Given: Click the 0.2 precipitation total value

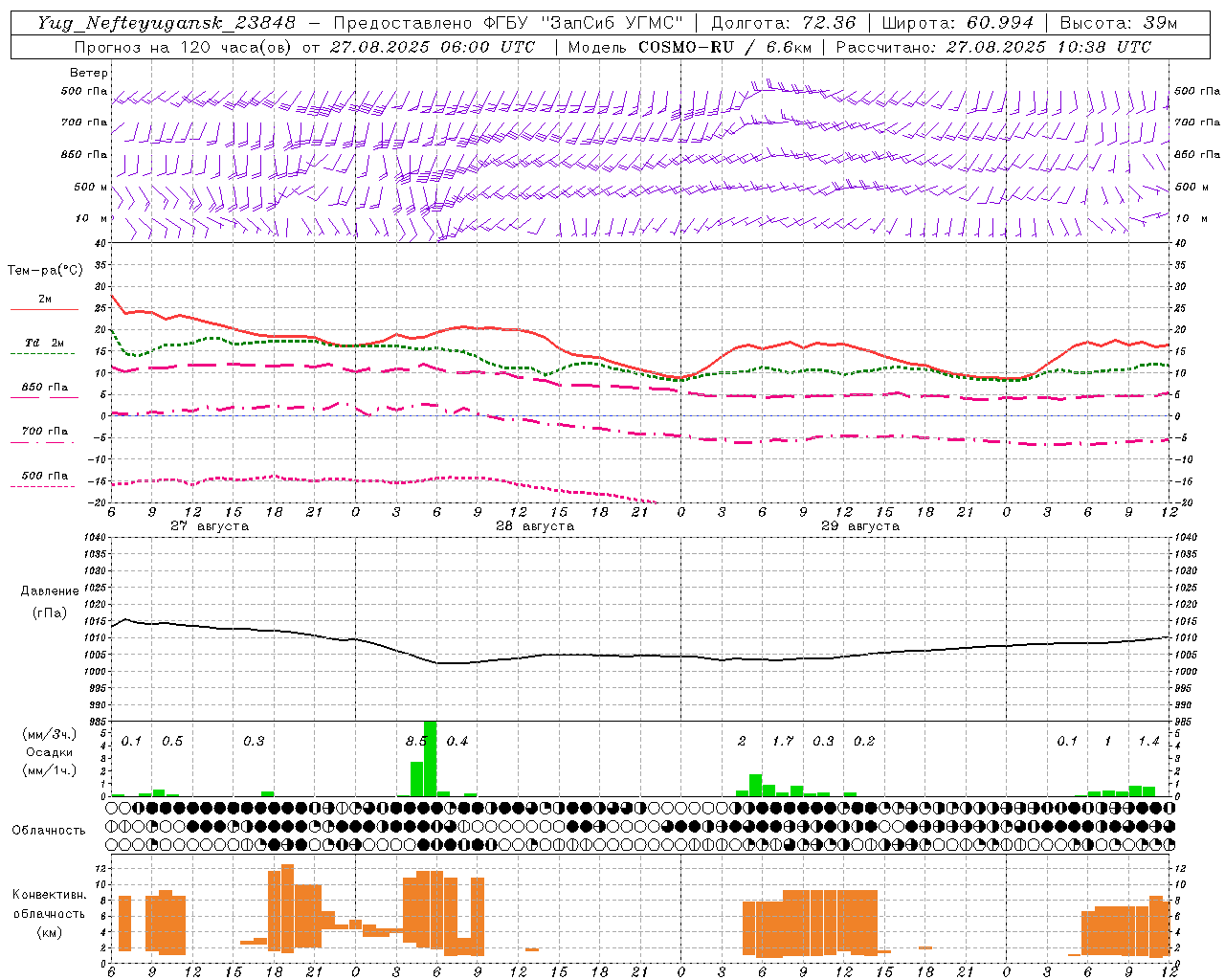Looking at the screenshot, I should click(864, 741).
